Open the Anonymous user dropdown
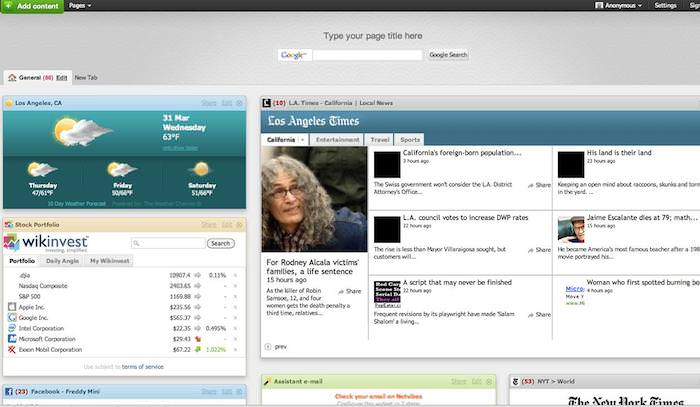Viewport: 700px width, 407px height. click(x=618, y=5)
